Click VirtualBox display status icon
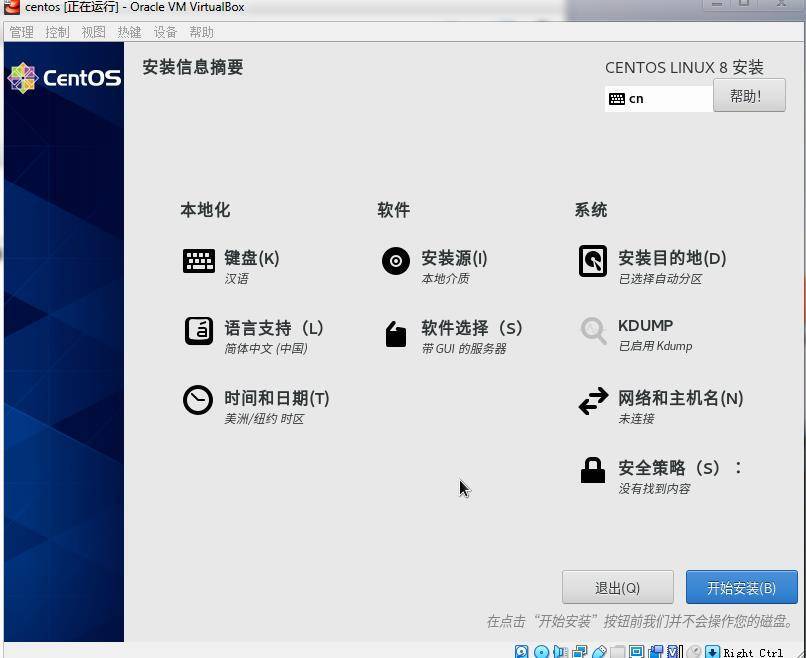The height and width of the screenshot is (658, 806). point(636,651)
